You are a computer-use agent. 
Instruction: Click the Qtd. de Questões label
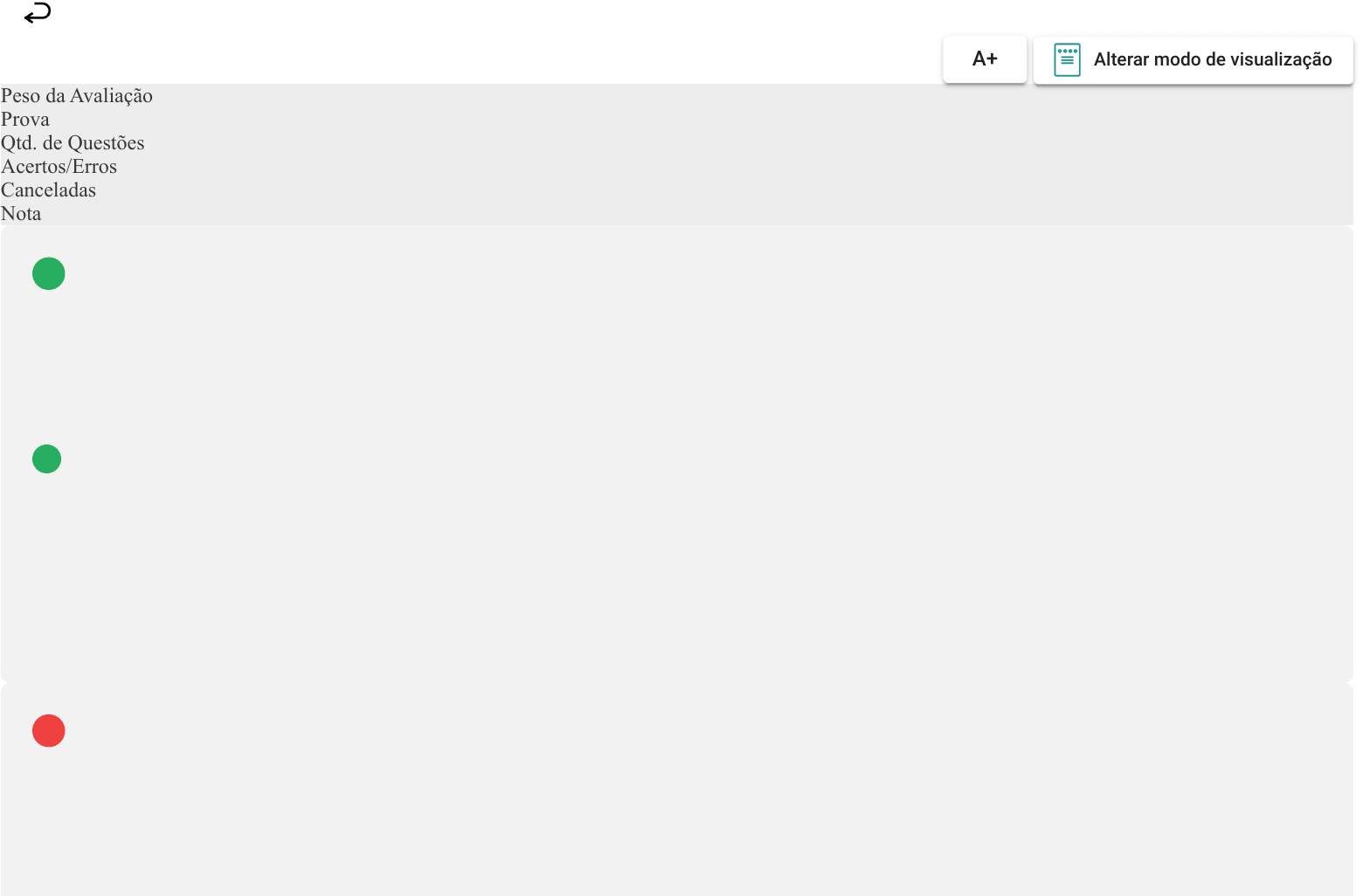point(73,143)
